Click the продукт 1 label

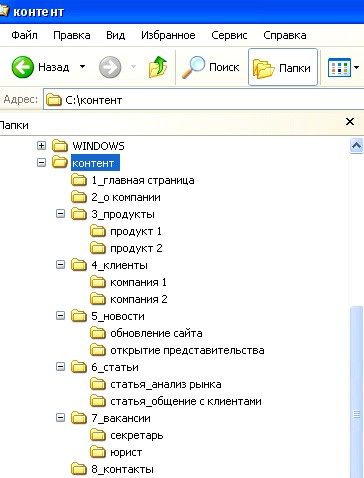tap(136, 231)
